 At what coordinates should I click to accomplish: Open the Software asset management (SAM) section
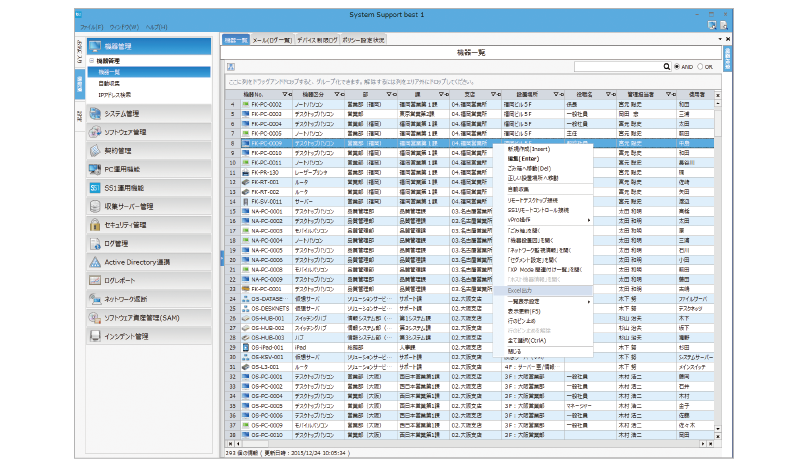(149, 318)
